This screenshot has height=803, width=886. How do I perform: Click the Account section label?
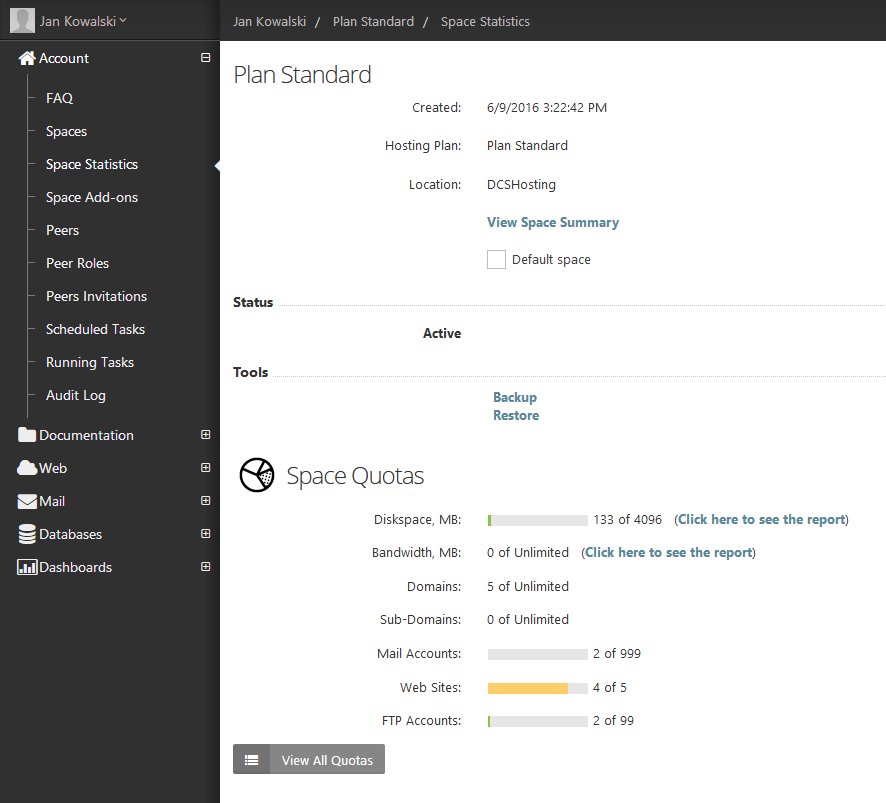point(64,58)
